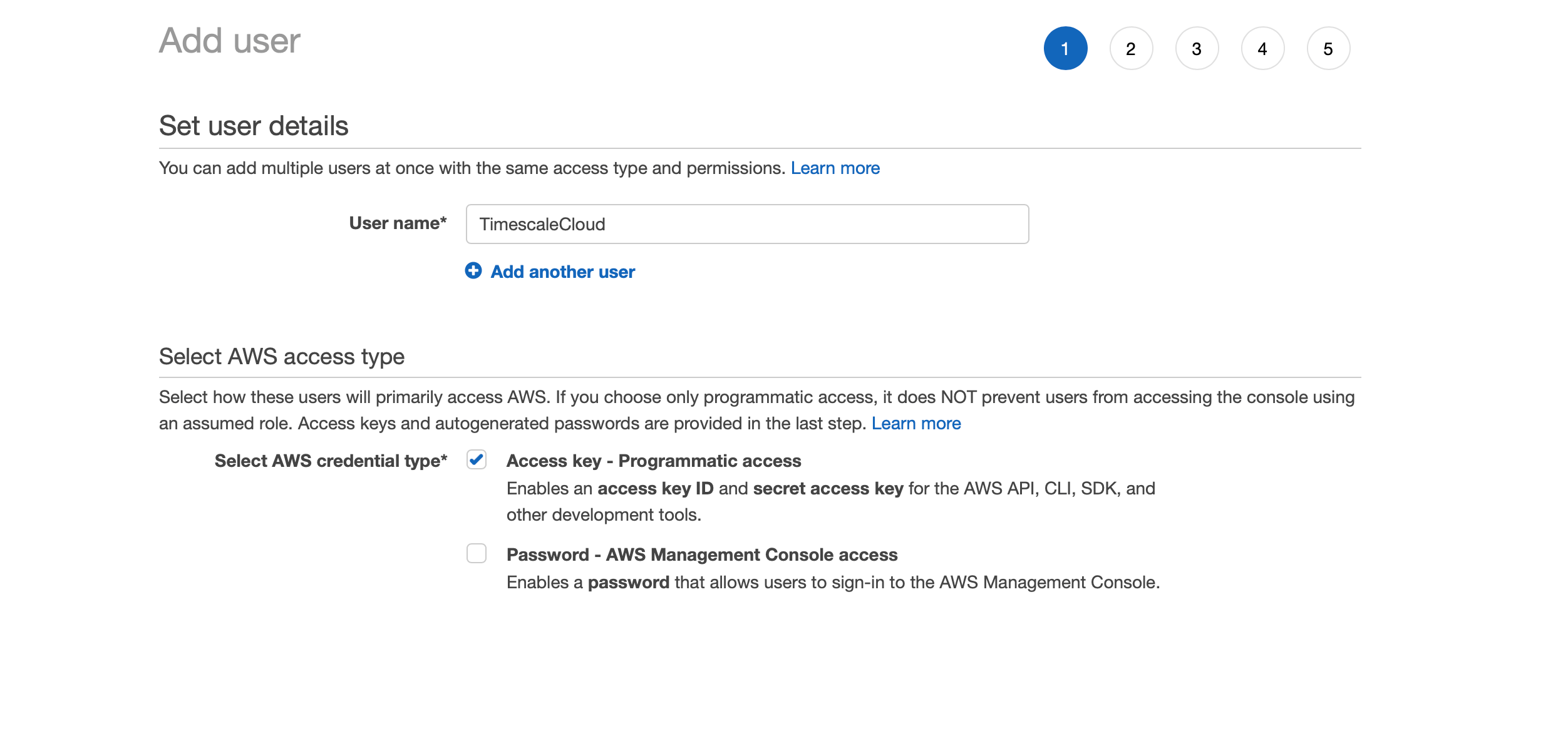The height and width of the screenshot is (756, 1568).
Task: Uncheck Access key Programmatic access checkbox
Action: 477,460
